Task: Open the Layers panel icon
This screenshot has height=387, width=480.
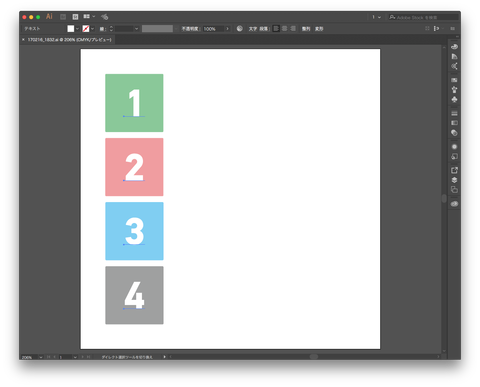Action: click(454, 180)
